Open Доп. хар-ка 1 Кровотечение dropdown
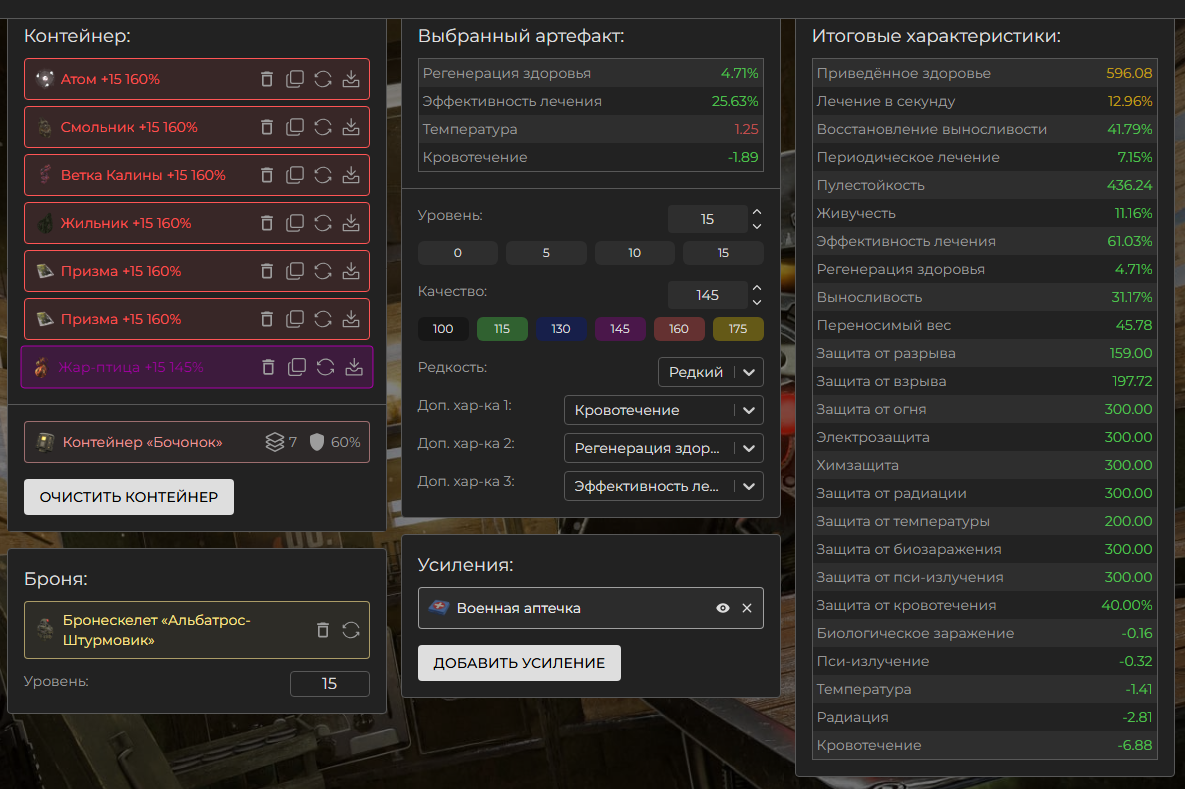The height and width of the screenshot is (789, 1185). pyautogui.click(x=663, y=410)
